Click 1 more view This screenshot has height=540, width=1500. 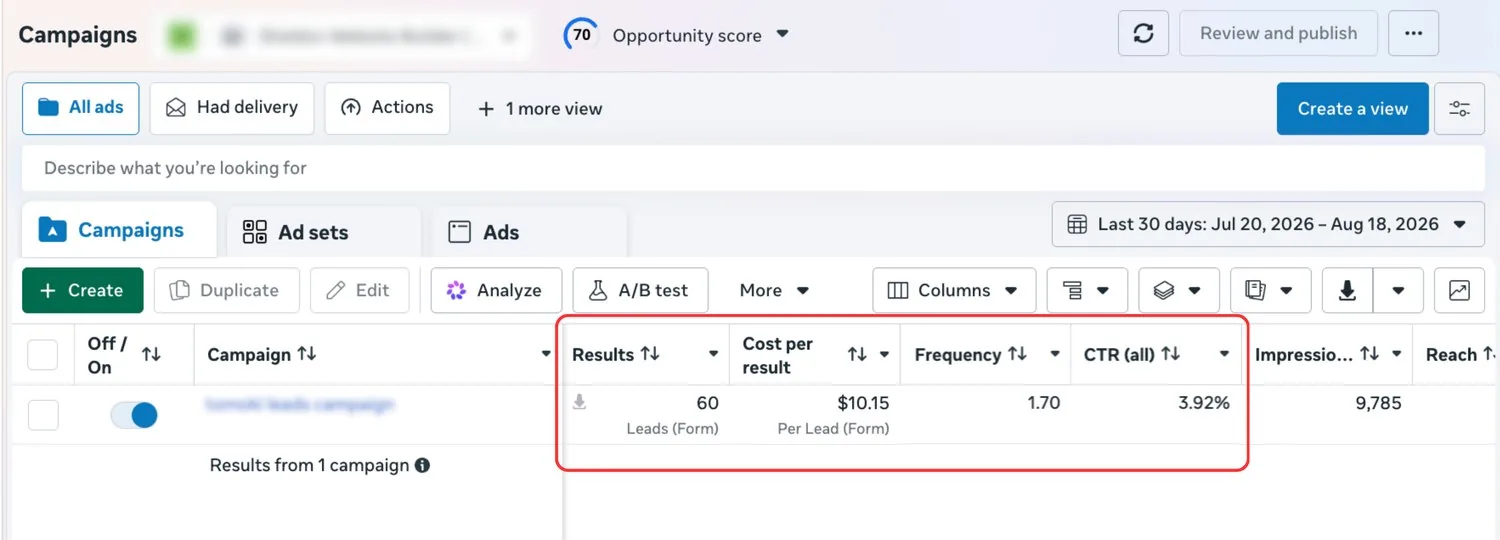(x=540, y=109)
